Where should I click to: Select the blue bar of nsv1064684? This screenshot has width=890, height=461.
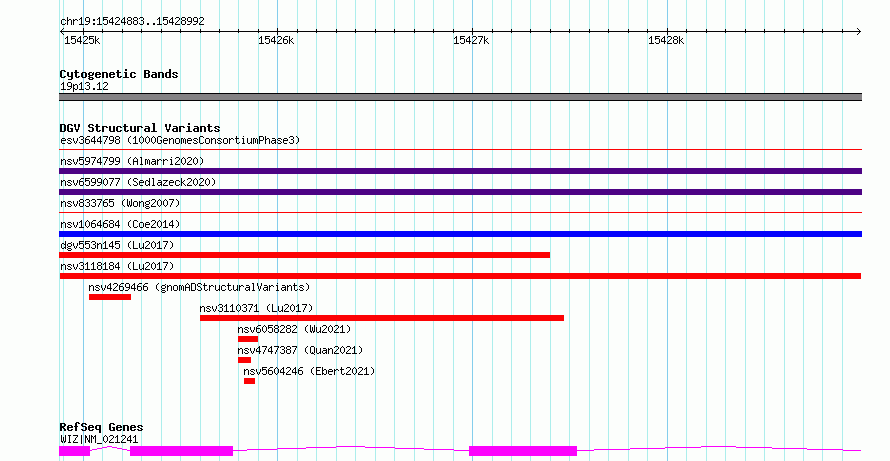click(460, 234)
